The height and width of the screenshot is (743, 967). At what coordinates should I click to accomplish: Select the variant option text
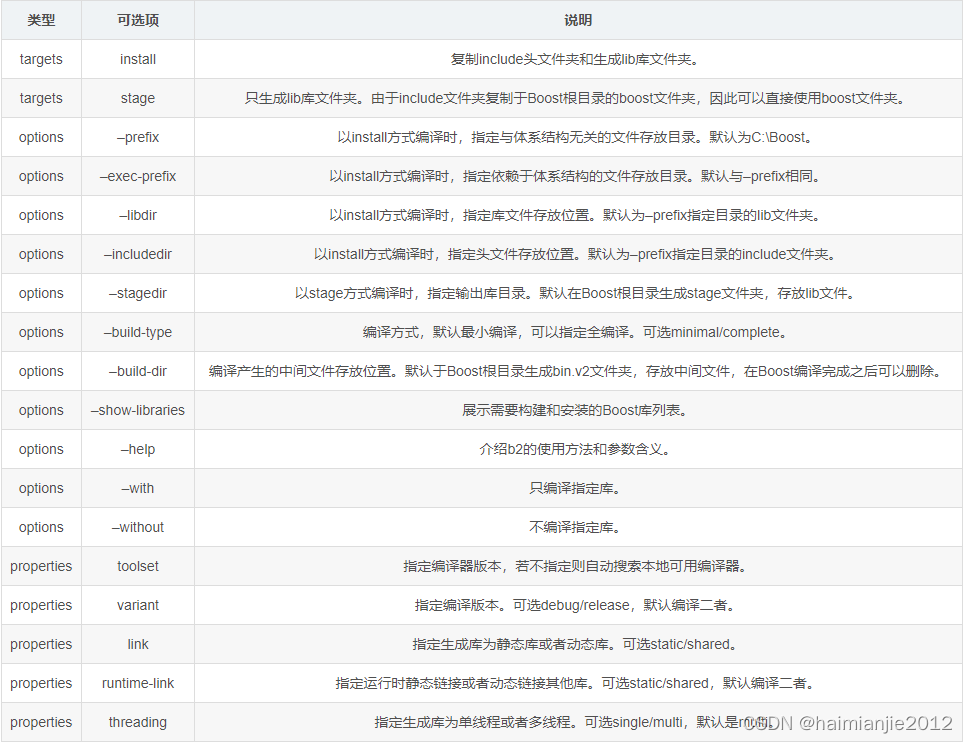(137, 605)
